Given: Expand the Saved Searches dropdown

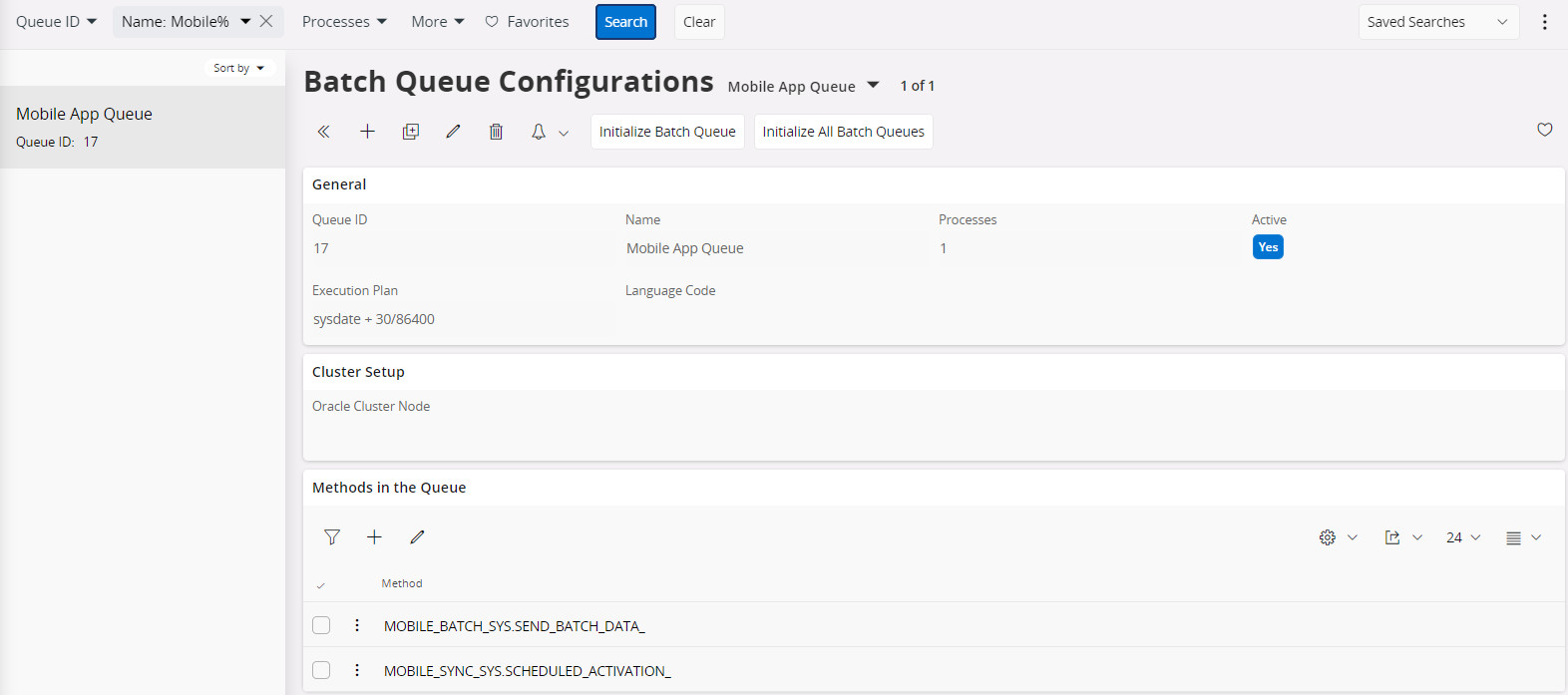Looking at the screenshot, I should tap(1437, 22).
